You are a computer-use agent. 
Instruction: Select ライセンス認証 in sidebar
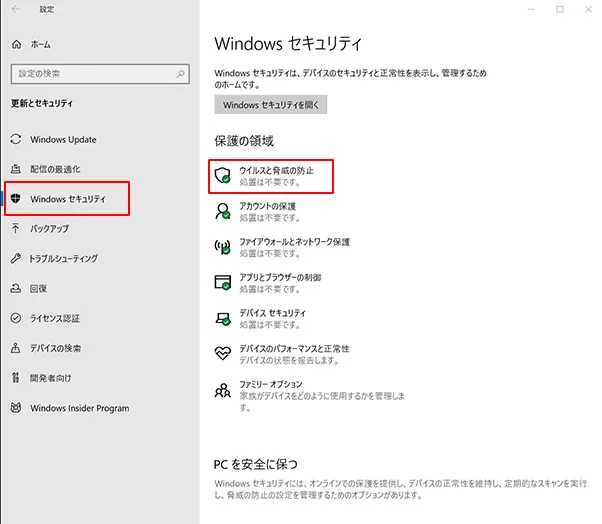click(55, 318)
